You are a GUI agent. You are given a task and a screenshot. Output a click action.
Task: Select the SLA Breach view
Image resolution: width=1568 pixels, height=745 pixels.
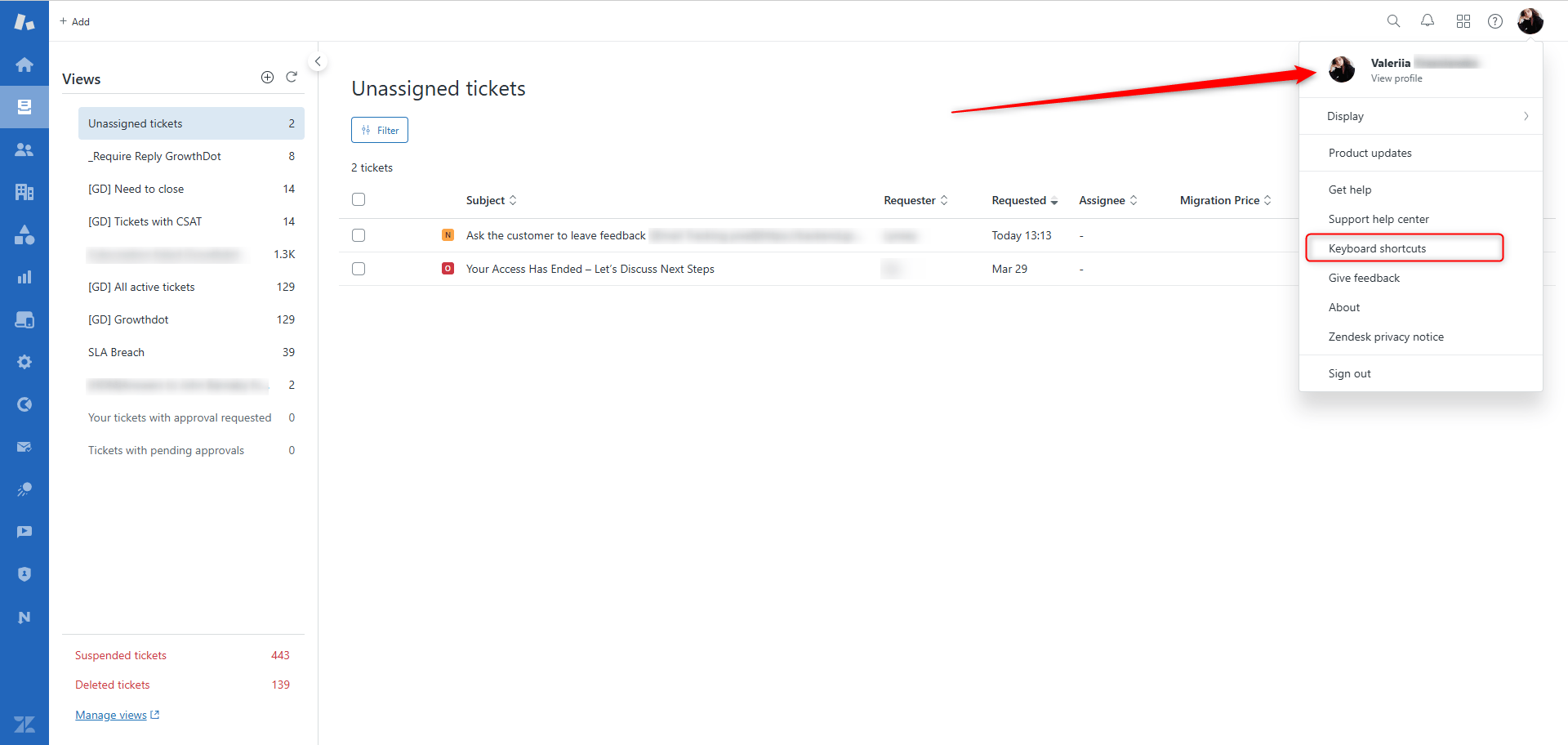tap(116, 352)
